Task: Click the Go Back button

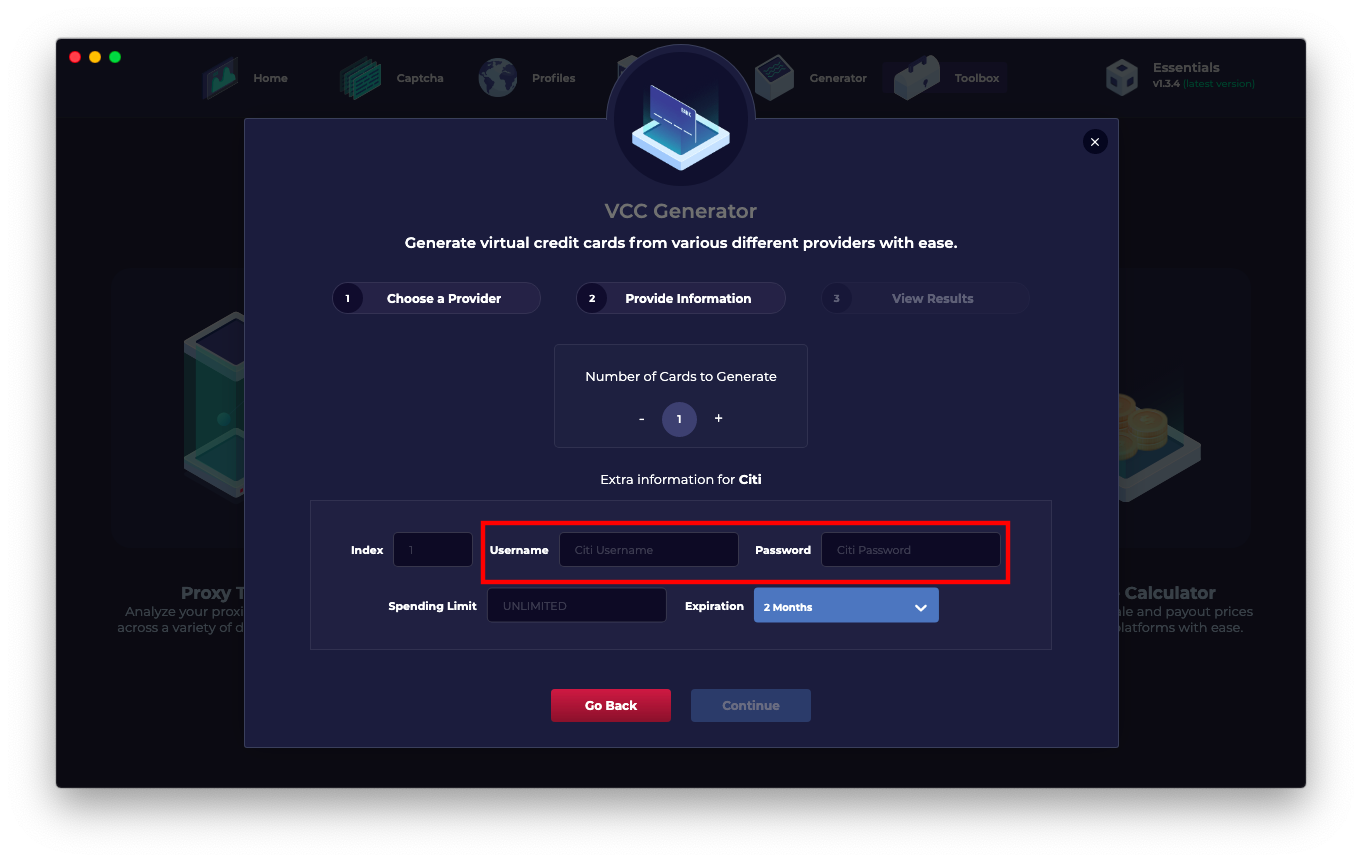Action: point(611,705)
